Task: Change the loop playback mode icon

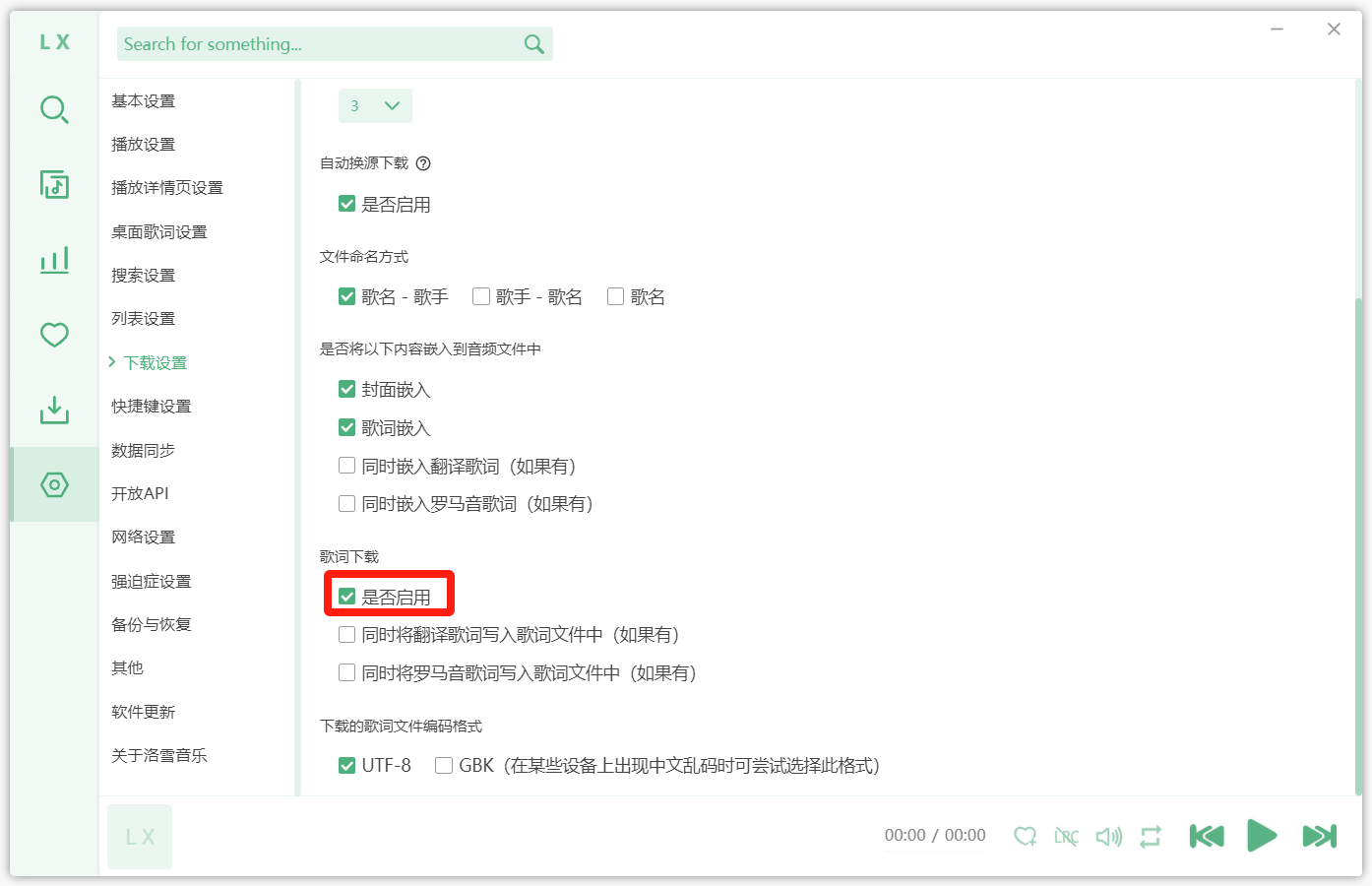Action: coord(1151,837)
